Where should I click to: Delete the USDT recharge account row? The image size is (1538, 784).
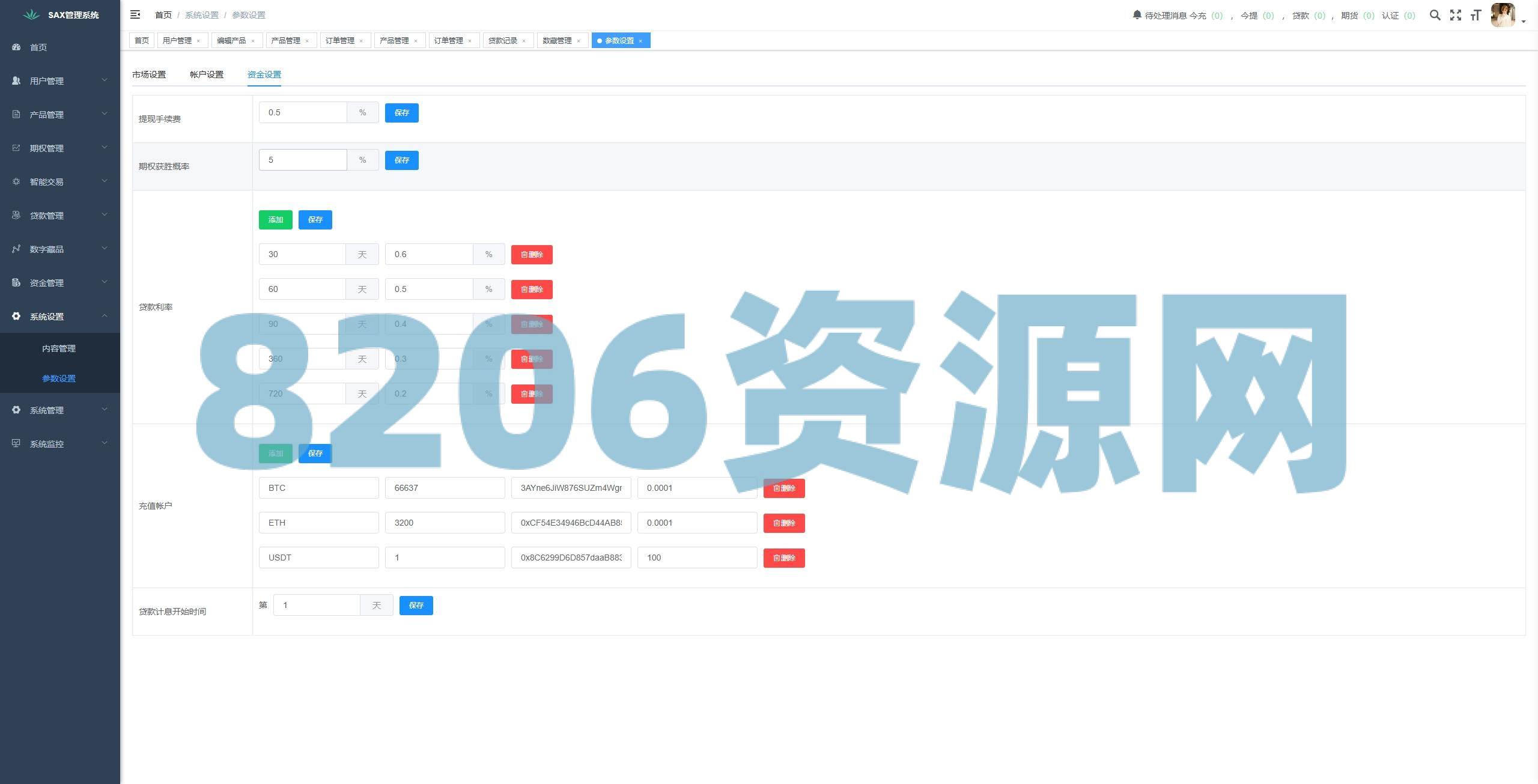(783, 558)
